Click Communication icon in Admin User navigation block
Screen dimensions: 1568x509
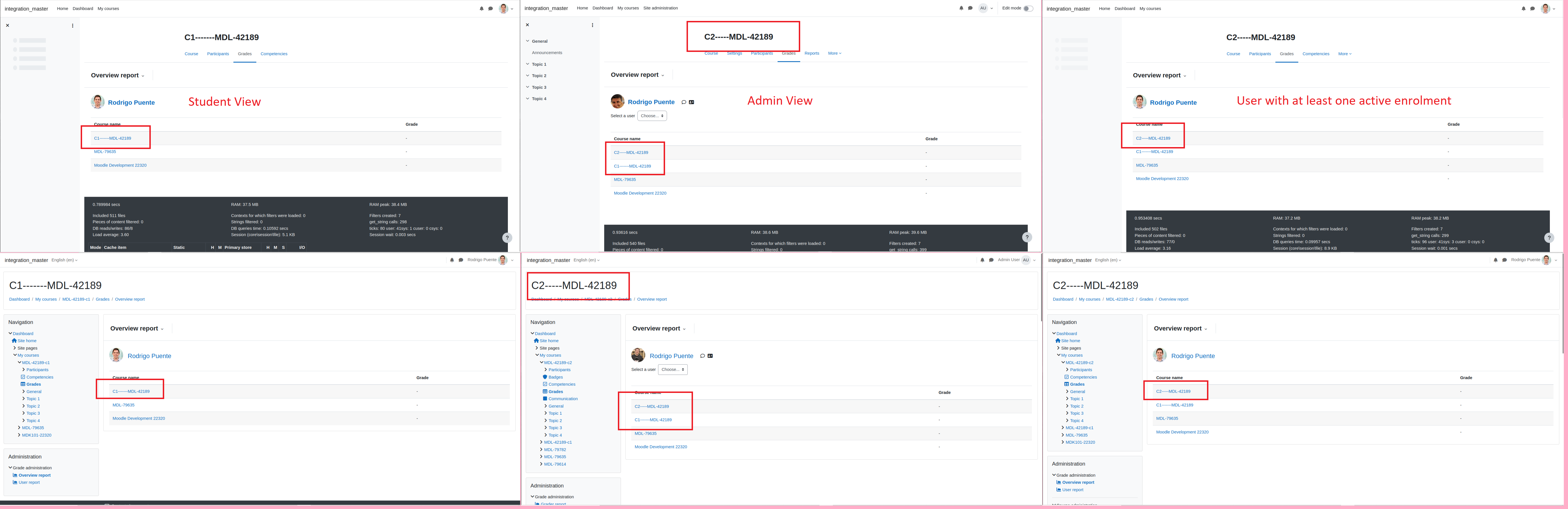[x=545, y=399]
